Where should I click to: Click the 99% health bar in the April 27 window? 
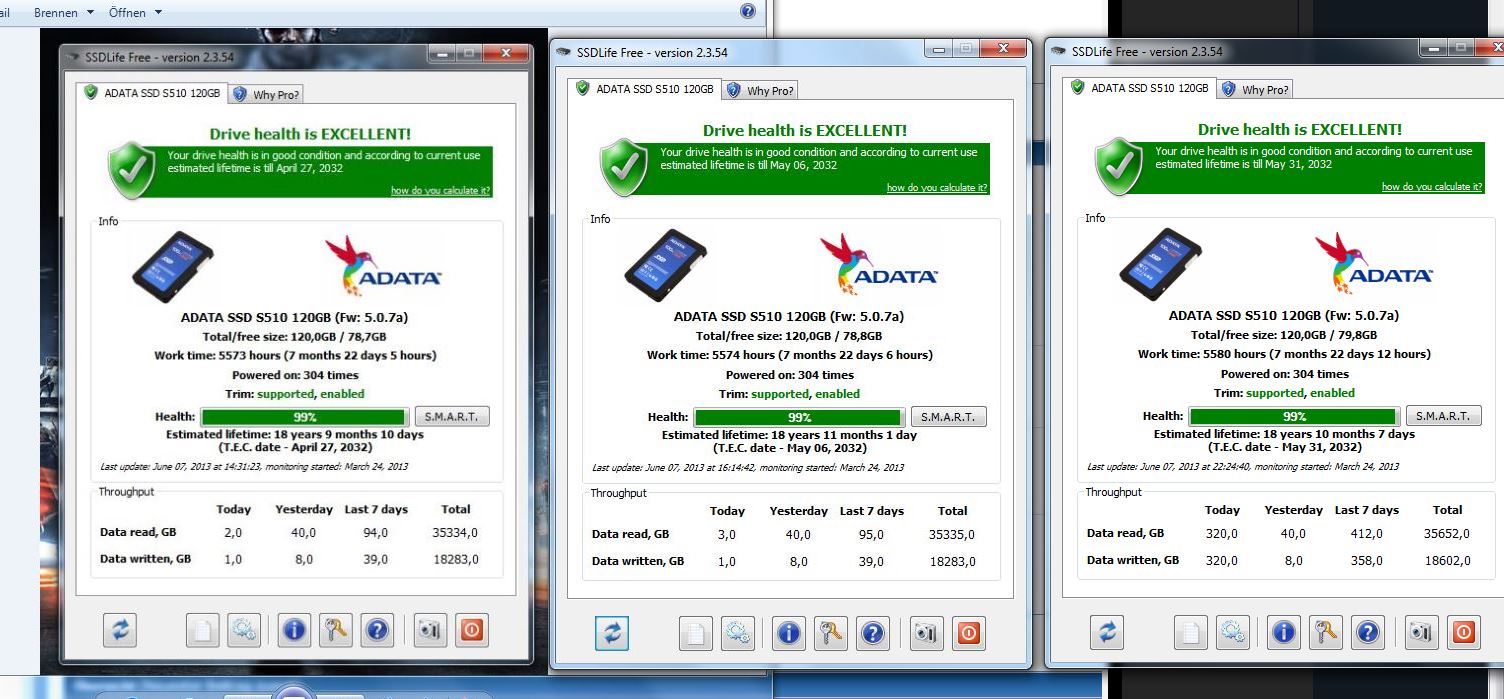(305, 417)
